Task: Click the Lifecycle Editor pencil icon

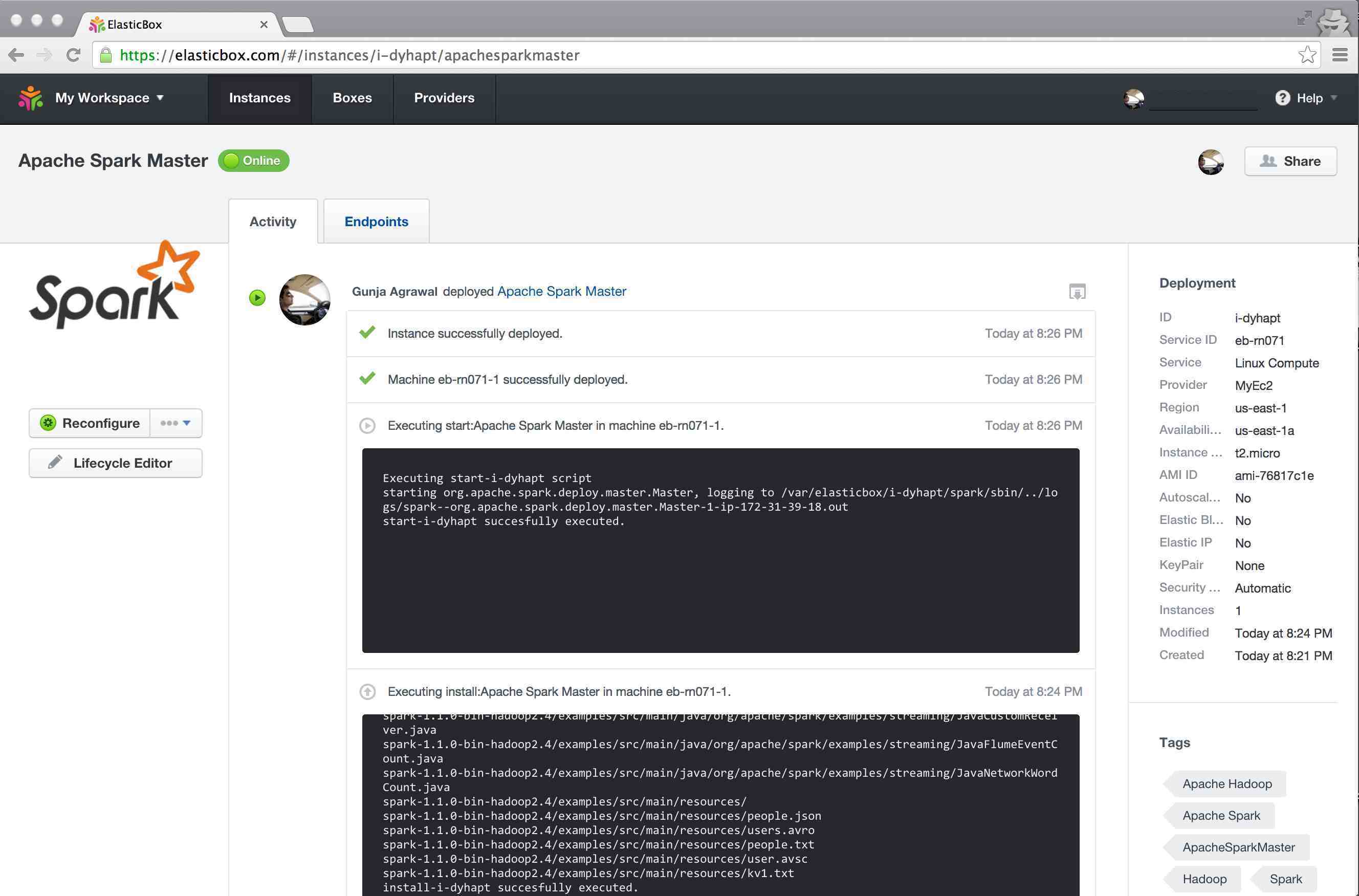Action: coord(55,462)
